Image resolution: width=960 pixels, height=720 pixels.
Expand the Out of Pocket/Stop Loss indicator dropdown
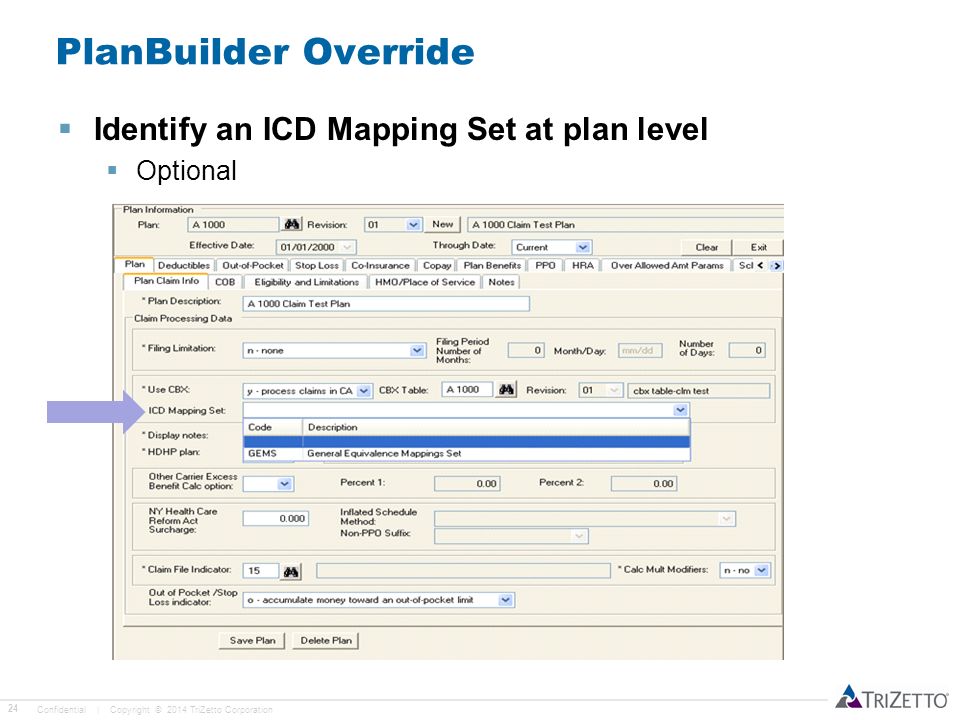pyautogui.click(x=505, y=600)
